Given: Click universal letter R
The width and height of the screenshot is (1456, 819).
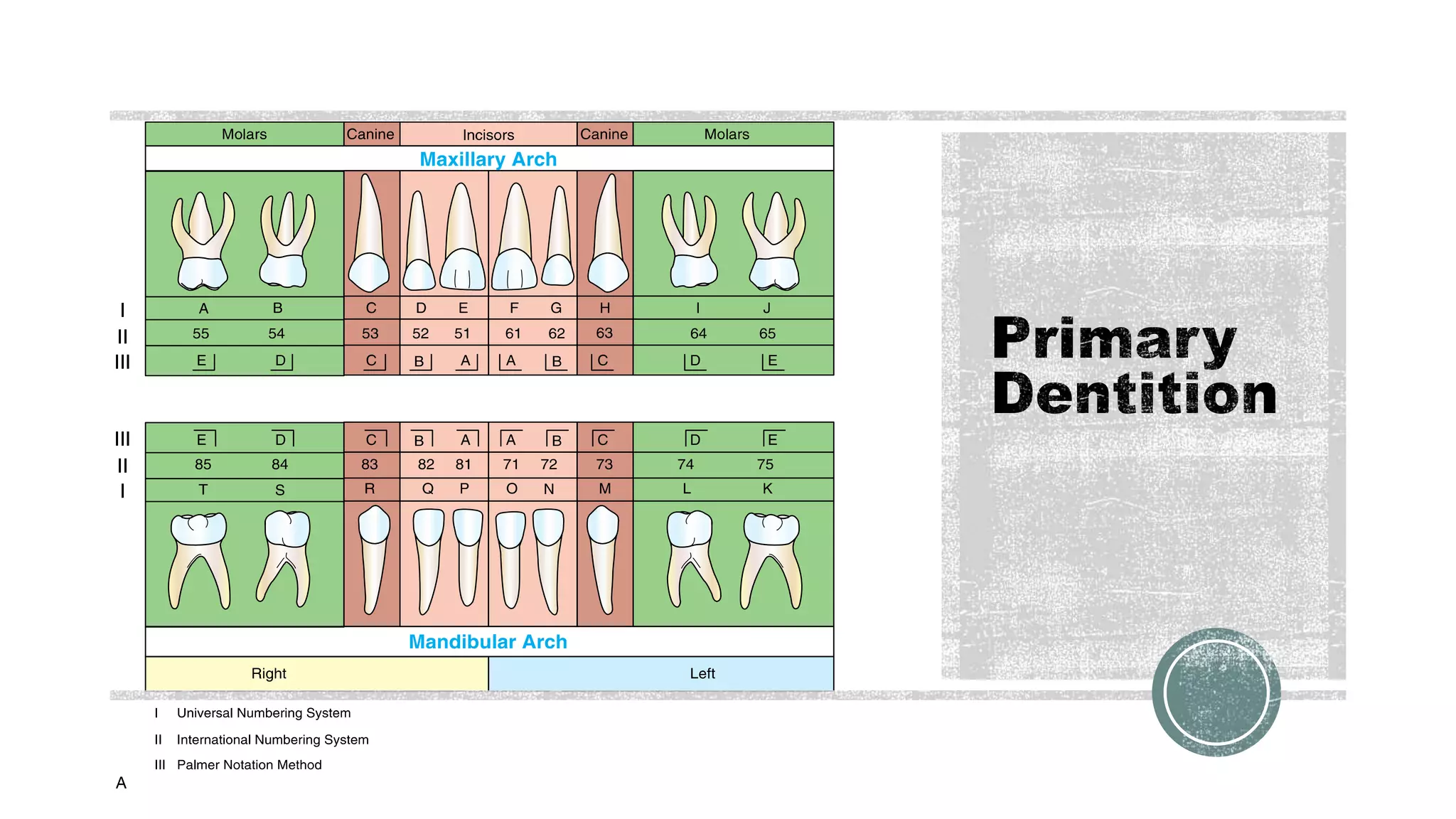Looking at the screenshot, I should (370, 488).
